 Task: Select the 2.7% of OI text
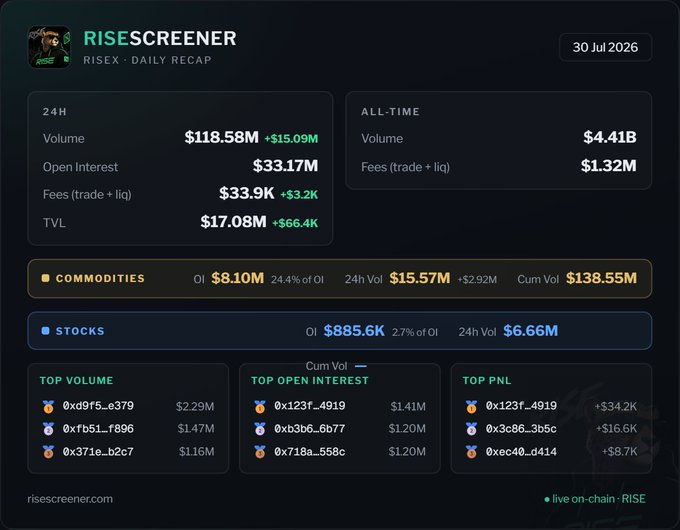pos(415,332)
